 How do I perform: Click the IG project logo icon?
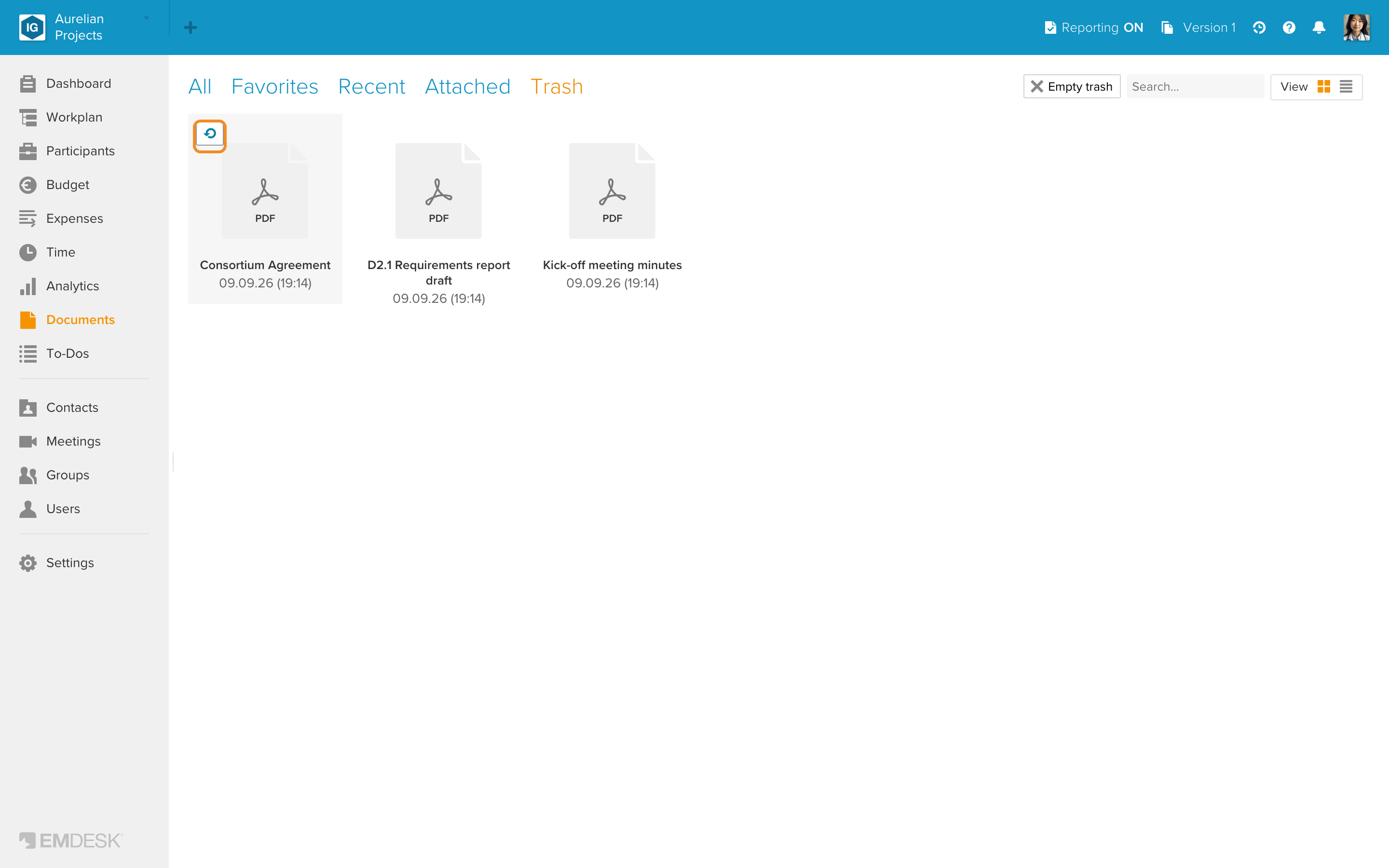click(x=32, y=27)
